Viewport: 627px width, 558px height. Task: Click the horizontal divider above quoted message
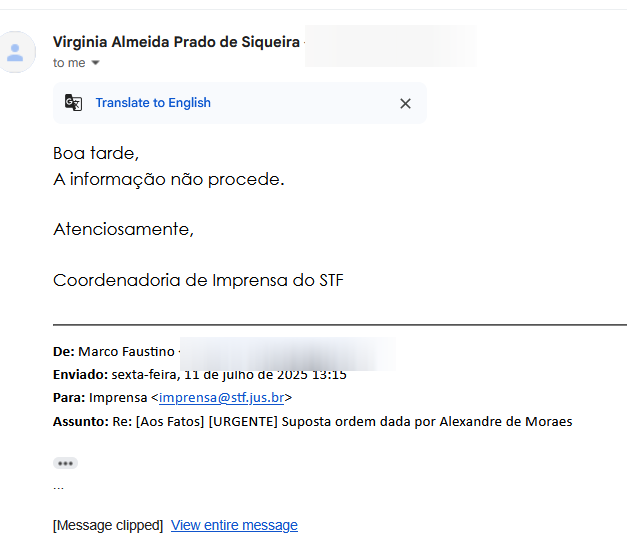tap(340, 325)
